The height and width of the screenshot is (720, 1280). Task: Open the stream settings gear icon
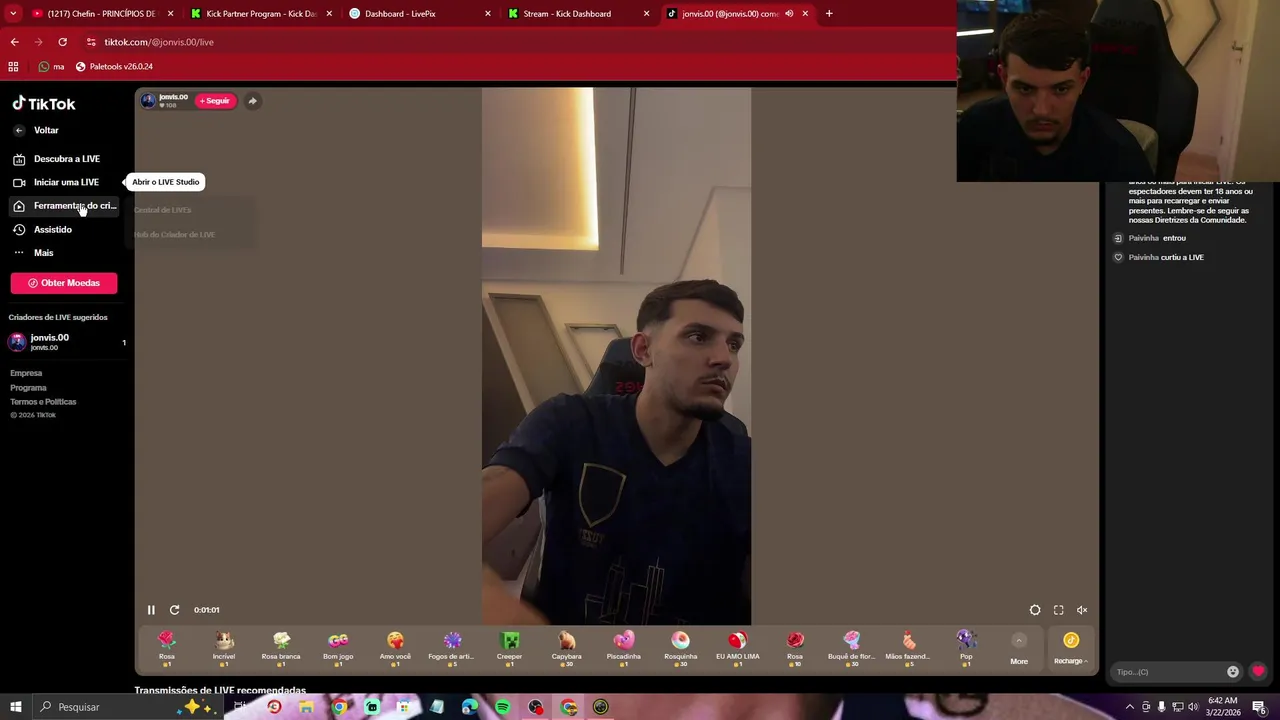tap(1035, 610)
